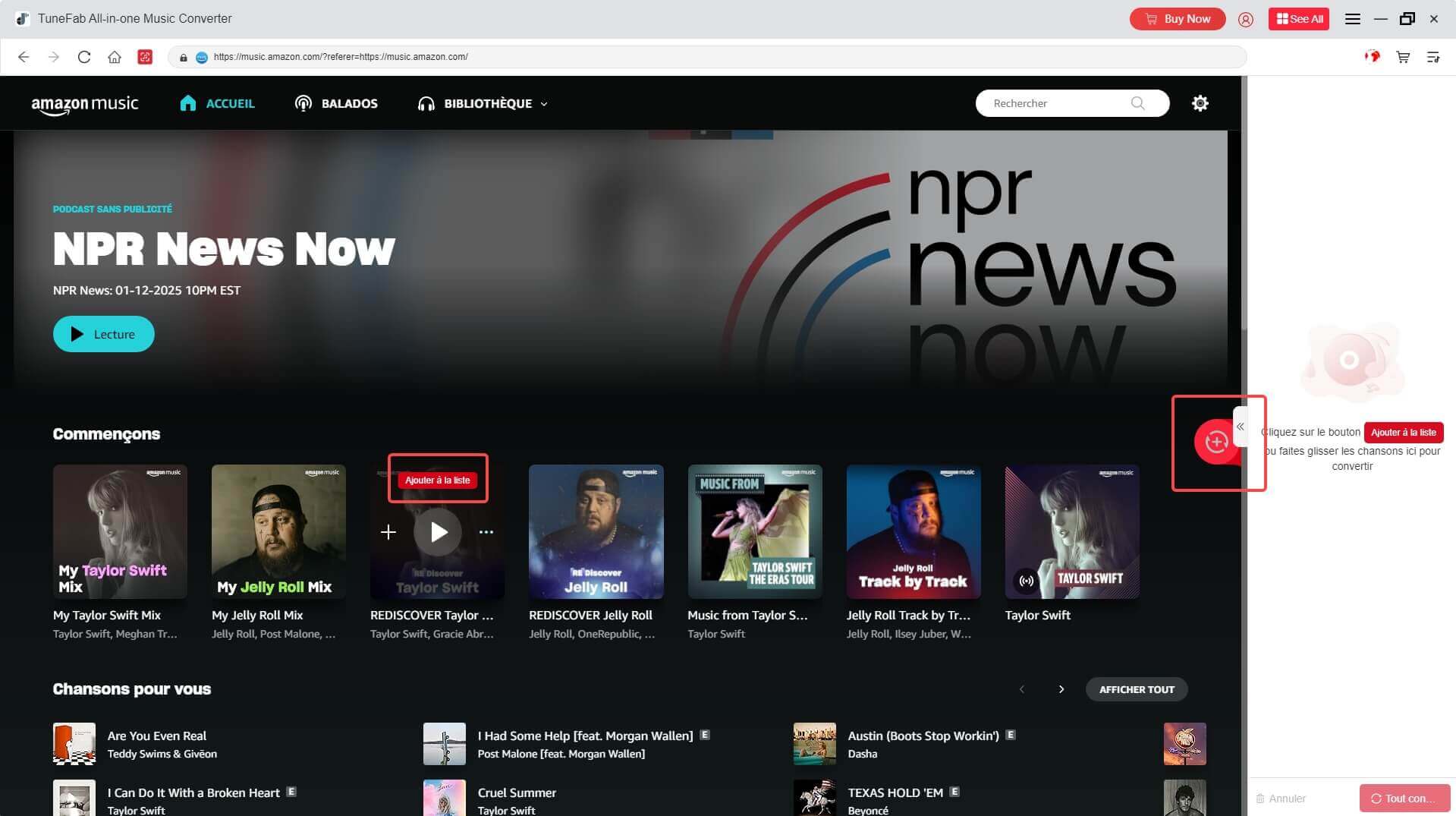
Task: Select I Can Do It With a Broken Heart
Action: click(193, 792)
